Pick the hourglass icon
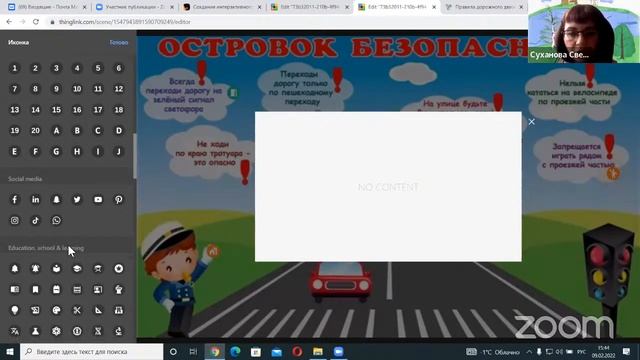 (98, 331)
